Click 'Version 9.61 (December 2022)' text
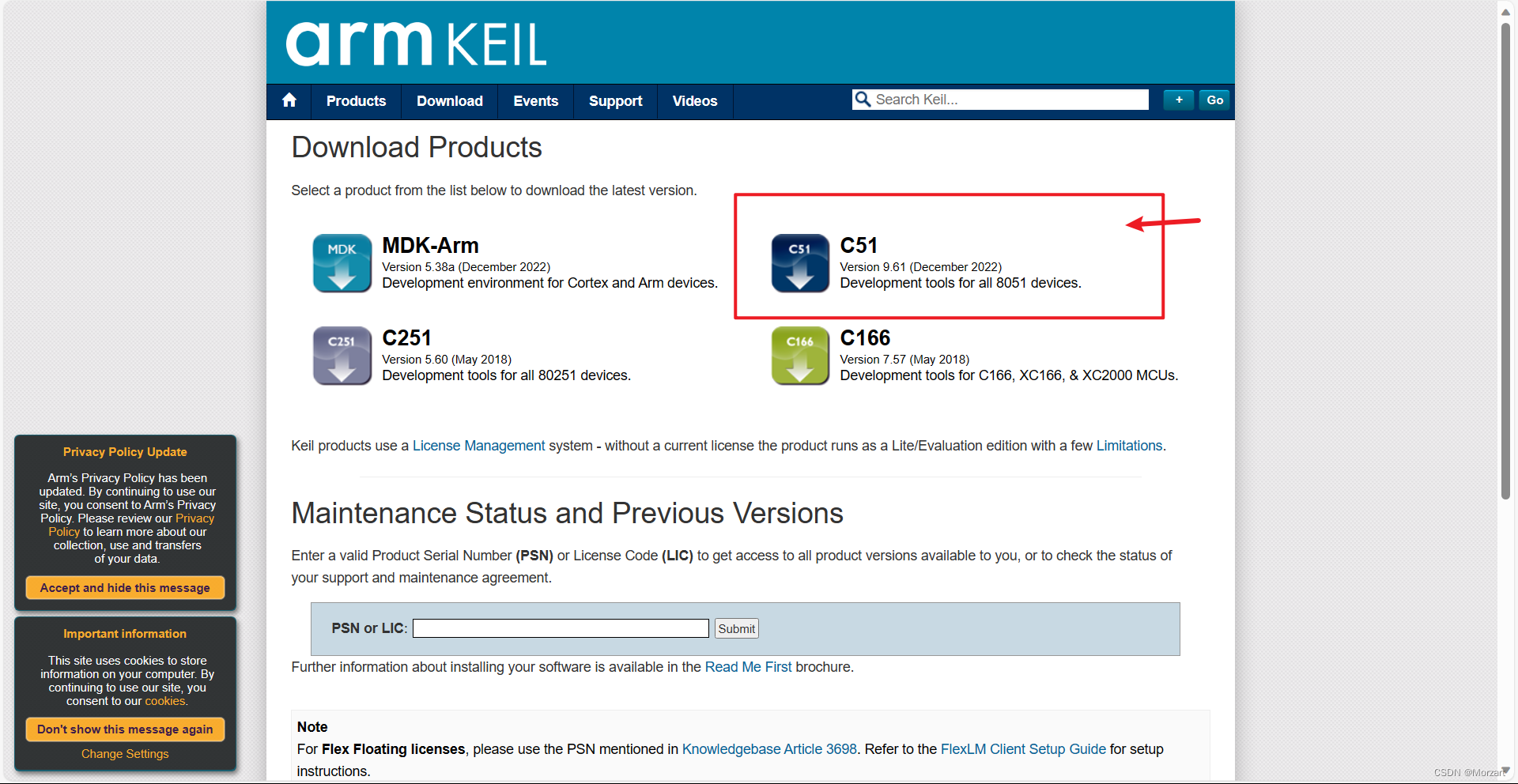The image size is (1518, 784). point(920,267)
